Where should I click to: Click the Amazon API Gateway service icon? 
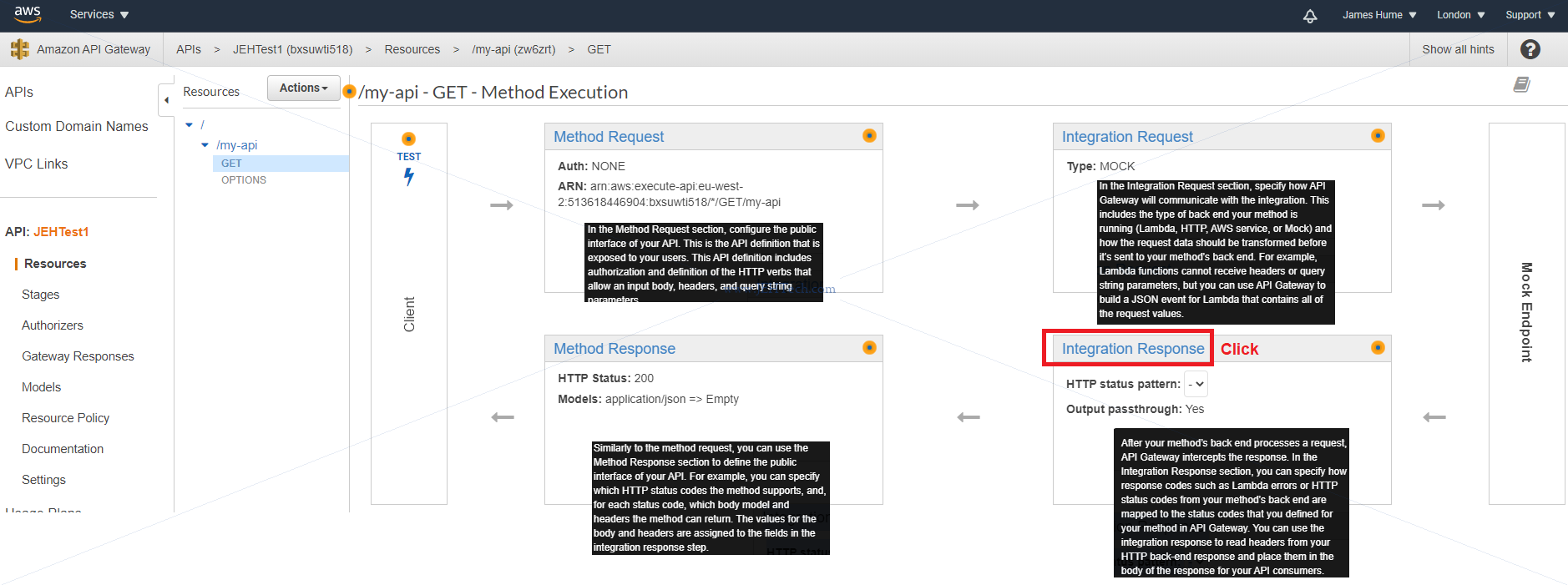(19, 49)
